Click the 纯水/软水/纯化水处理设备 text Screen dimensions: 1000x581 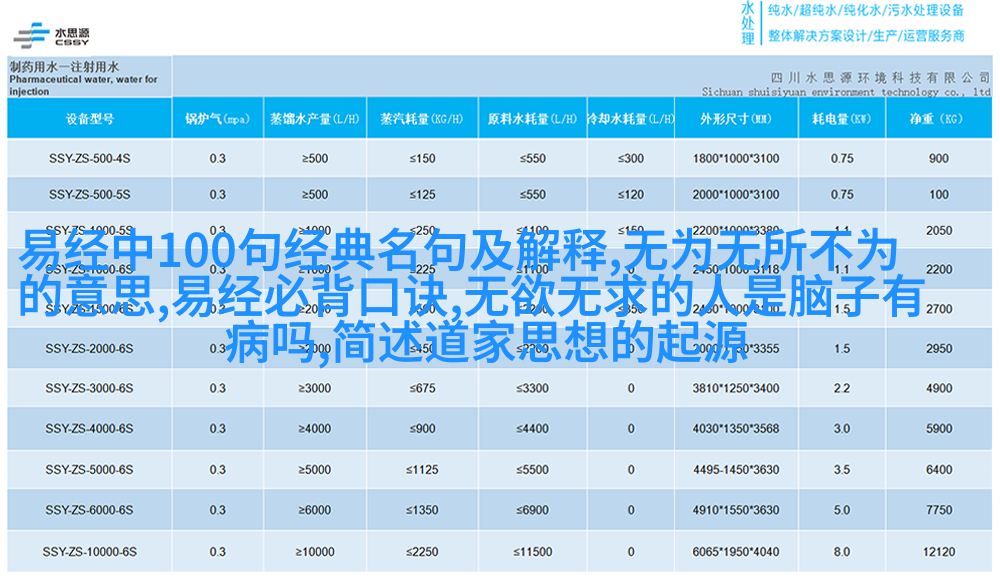[x=865, y=12]
